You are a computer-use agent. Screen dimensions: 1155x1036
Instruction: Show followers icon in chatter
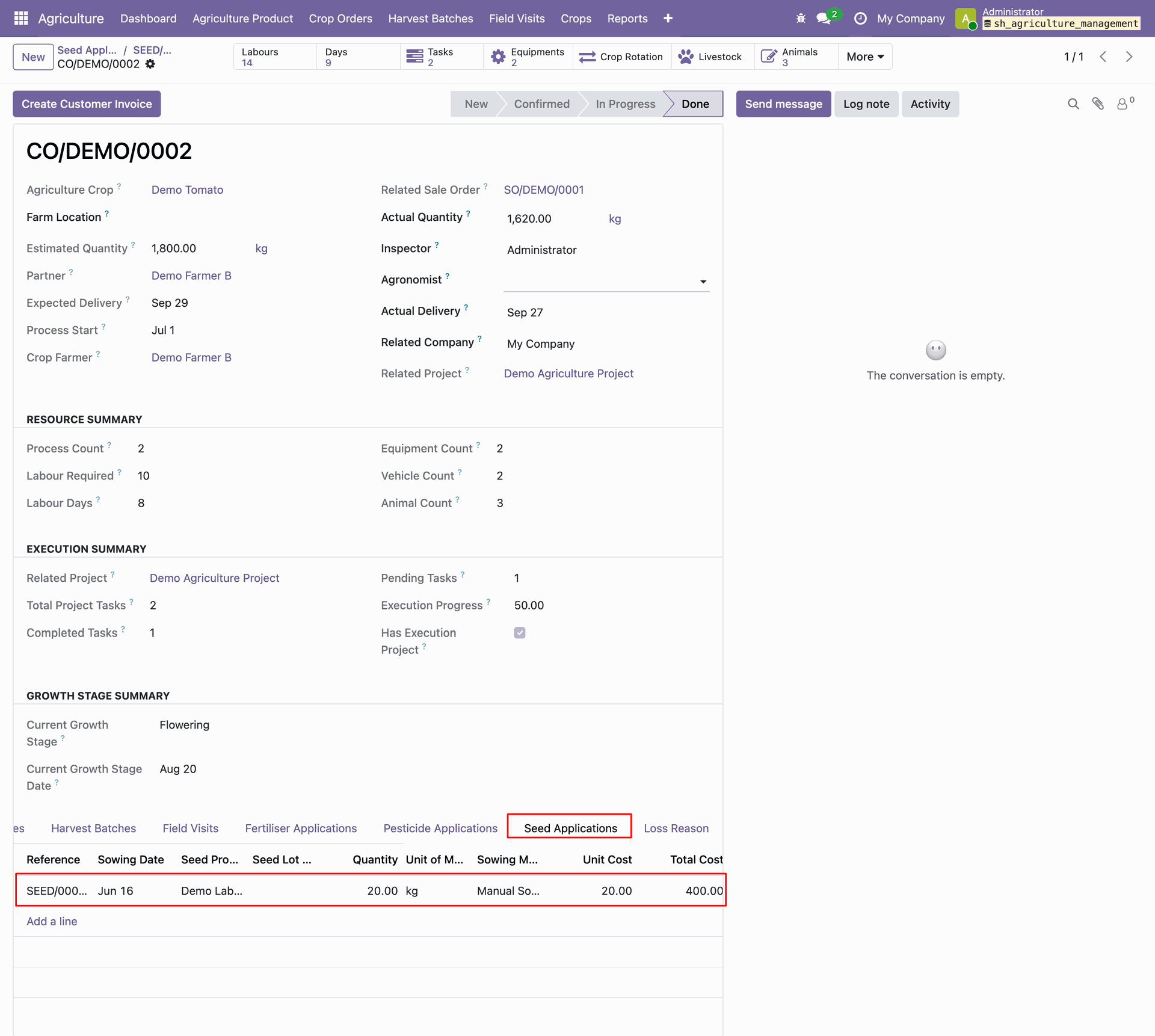1125,103
